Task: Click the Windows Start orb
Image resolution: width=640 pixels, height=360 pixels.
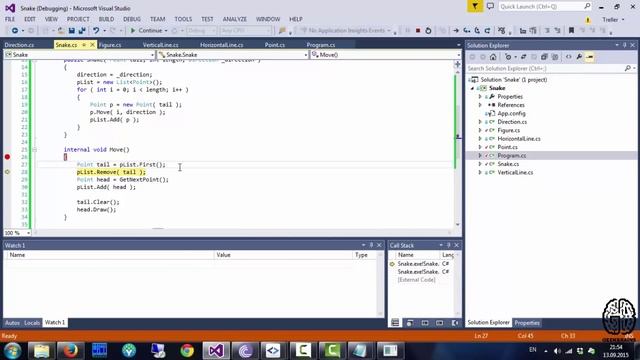Action: point(12,351)
